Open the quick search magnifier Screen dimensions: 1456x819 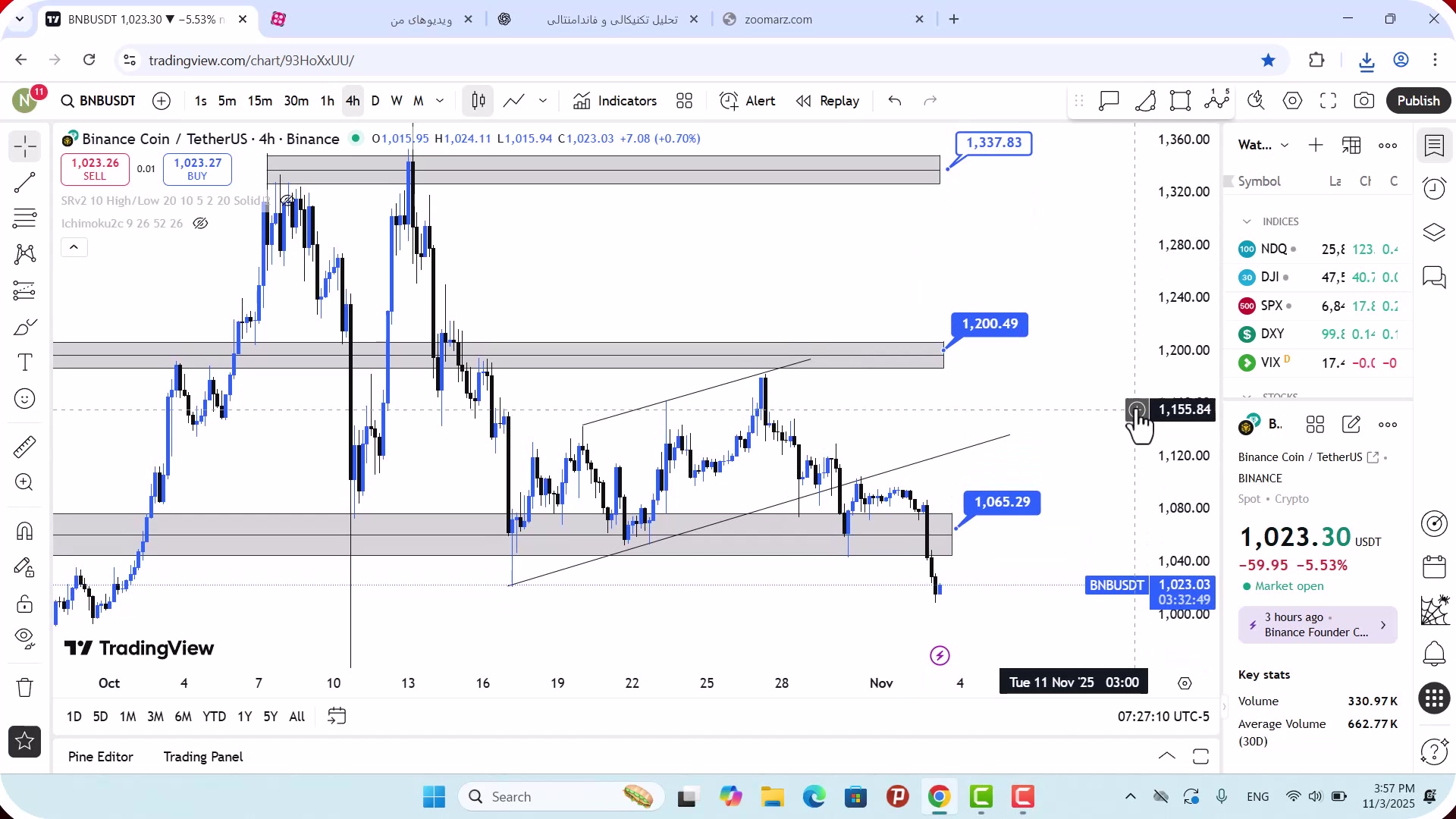click(x=1257, y=101)
